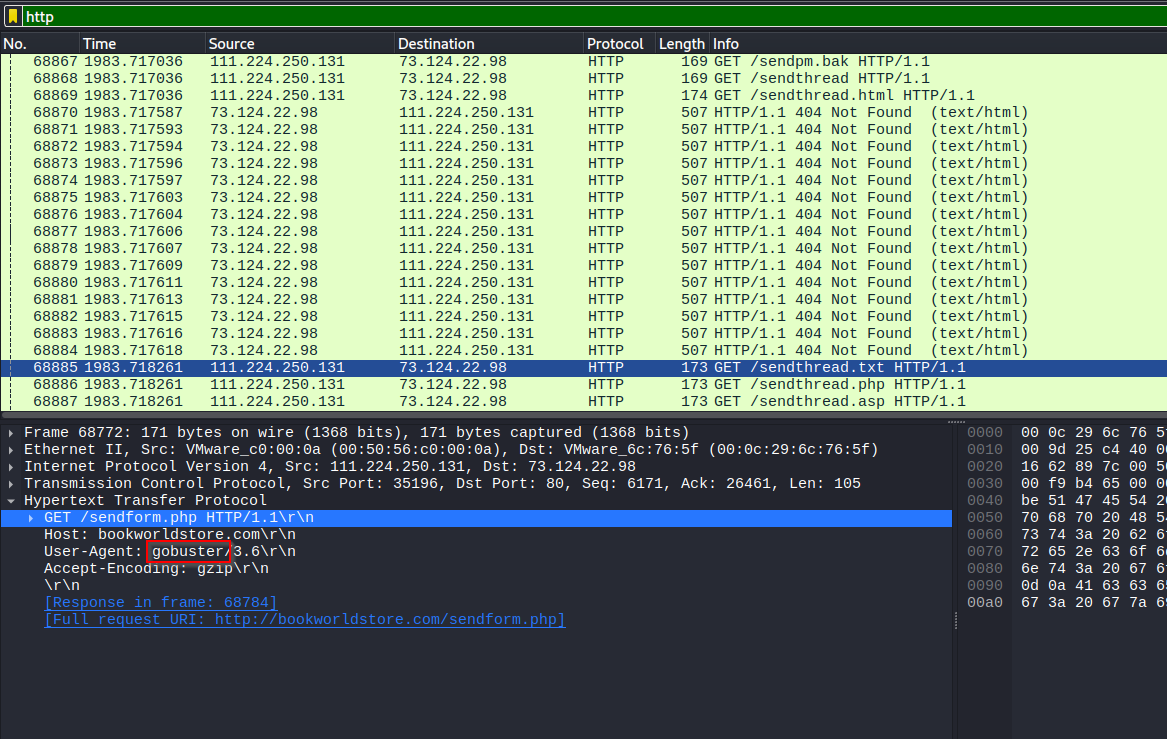Click the Full request URI link

[x=305, y=620]
